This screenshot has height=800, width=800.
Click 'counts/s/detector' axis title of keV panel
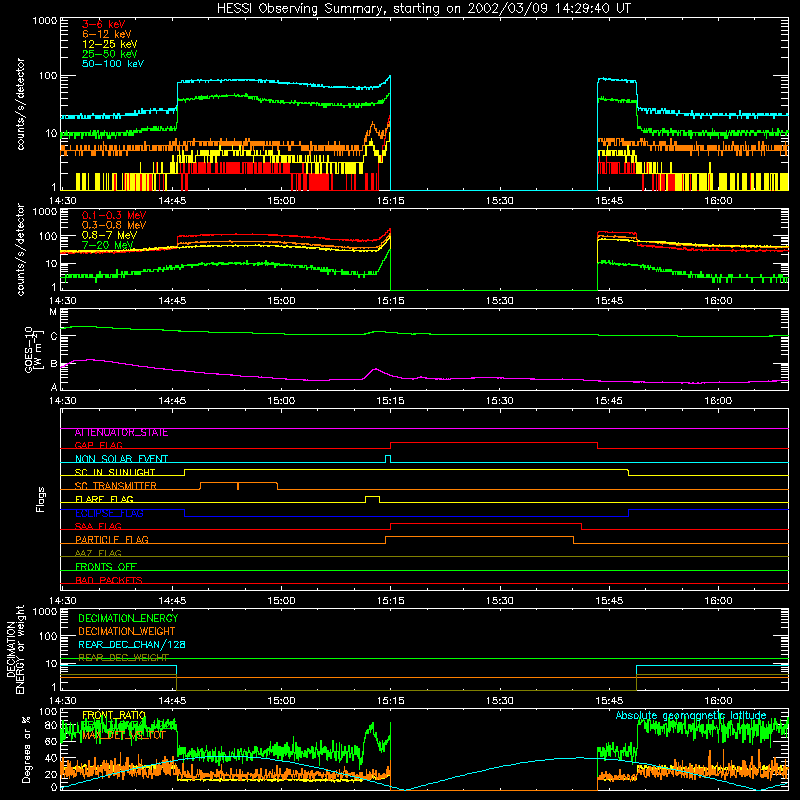[20, 104]
